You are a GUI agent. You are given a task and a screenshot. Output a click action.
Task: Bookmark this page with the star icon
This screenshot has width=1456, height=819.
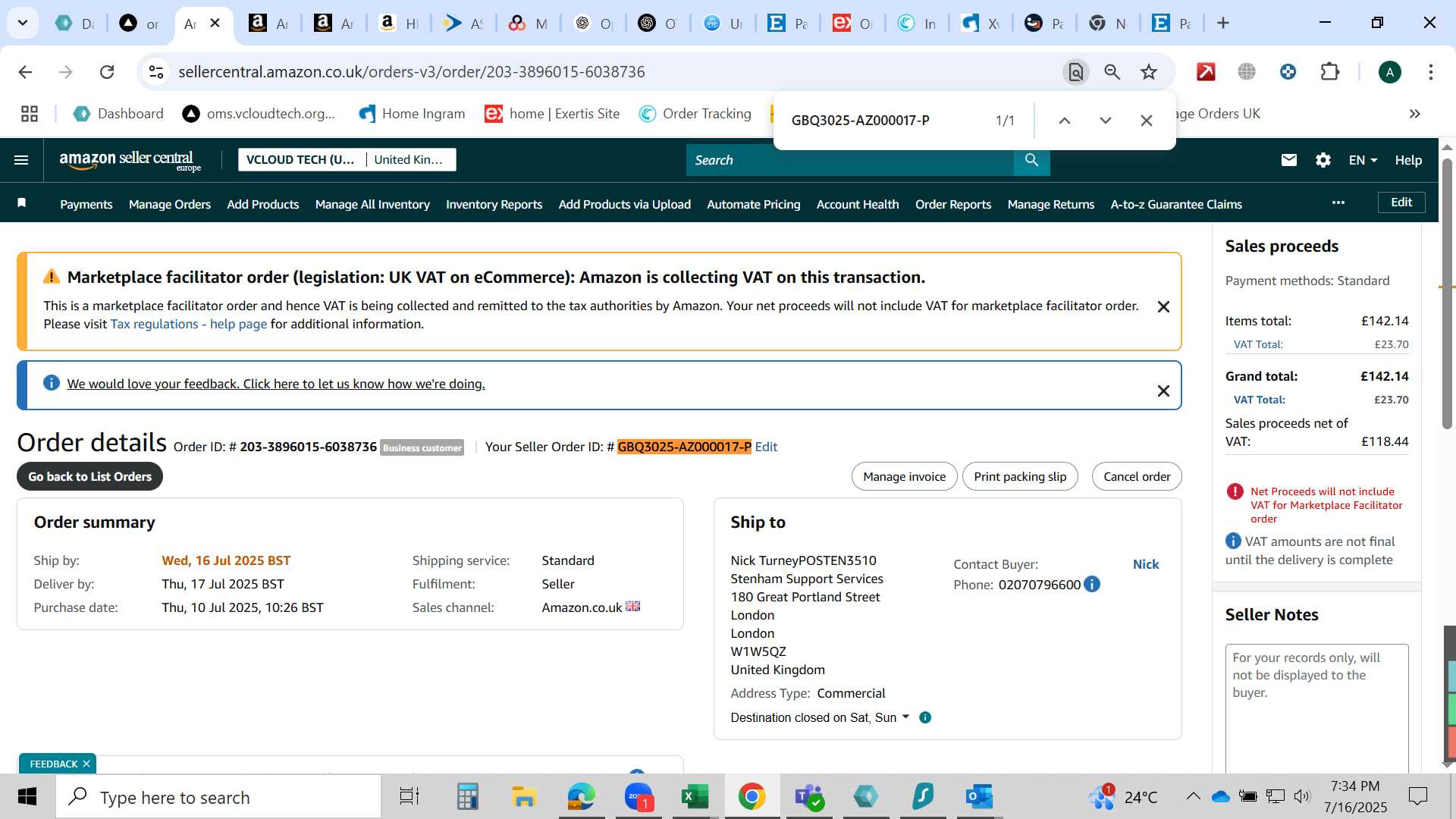coord(1149,72)
